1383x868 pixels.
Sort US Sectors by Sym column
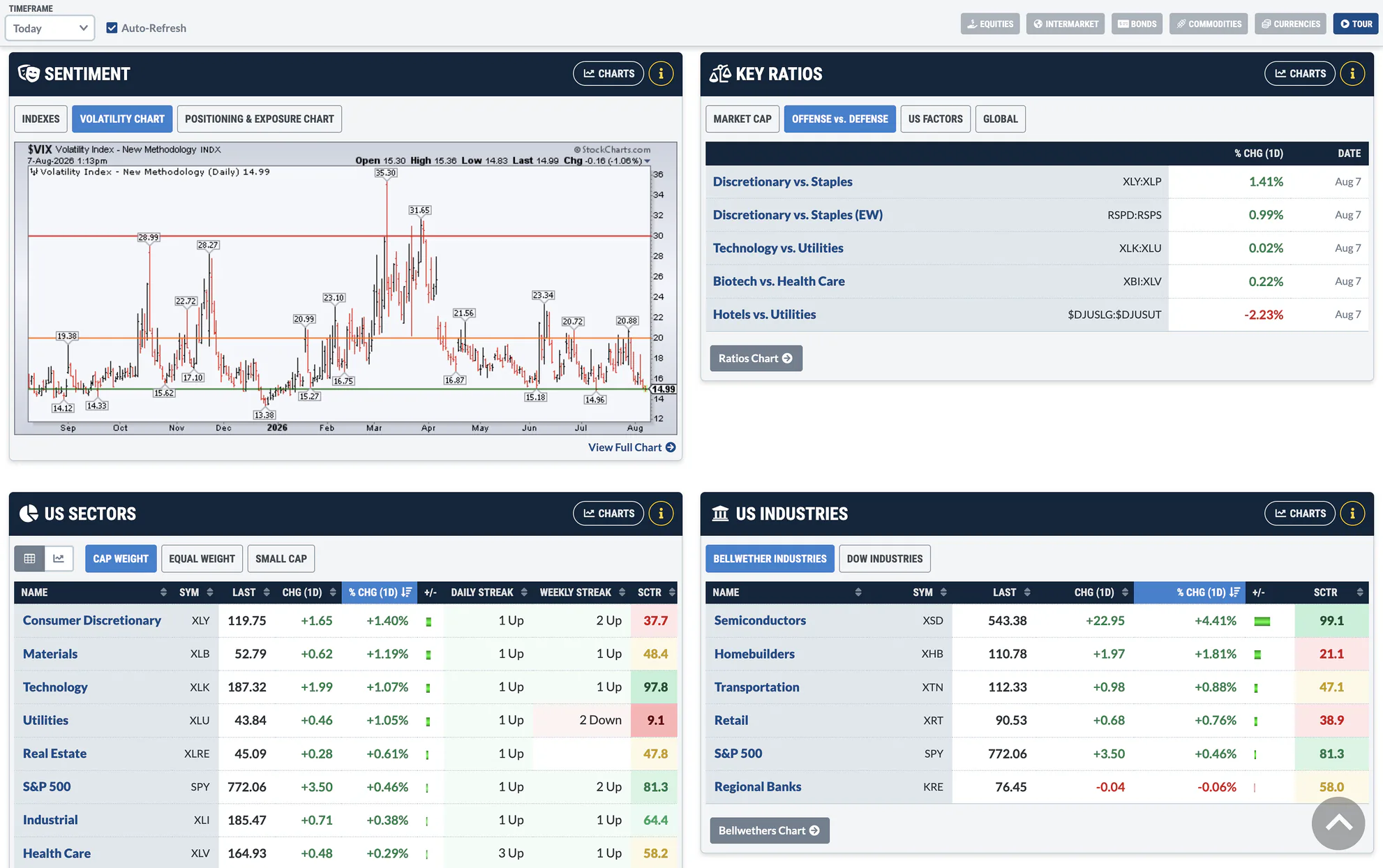click(195, 592)
